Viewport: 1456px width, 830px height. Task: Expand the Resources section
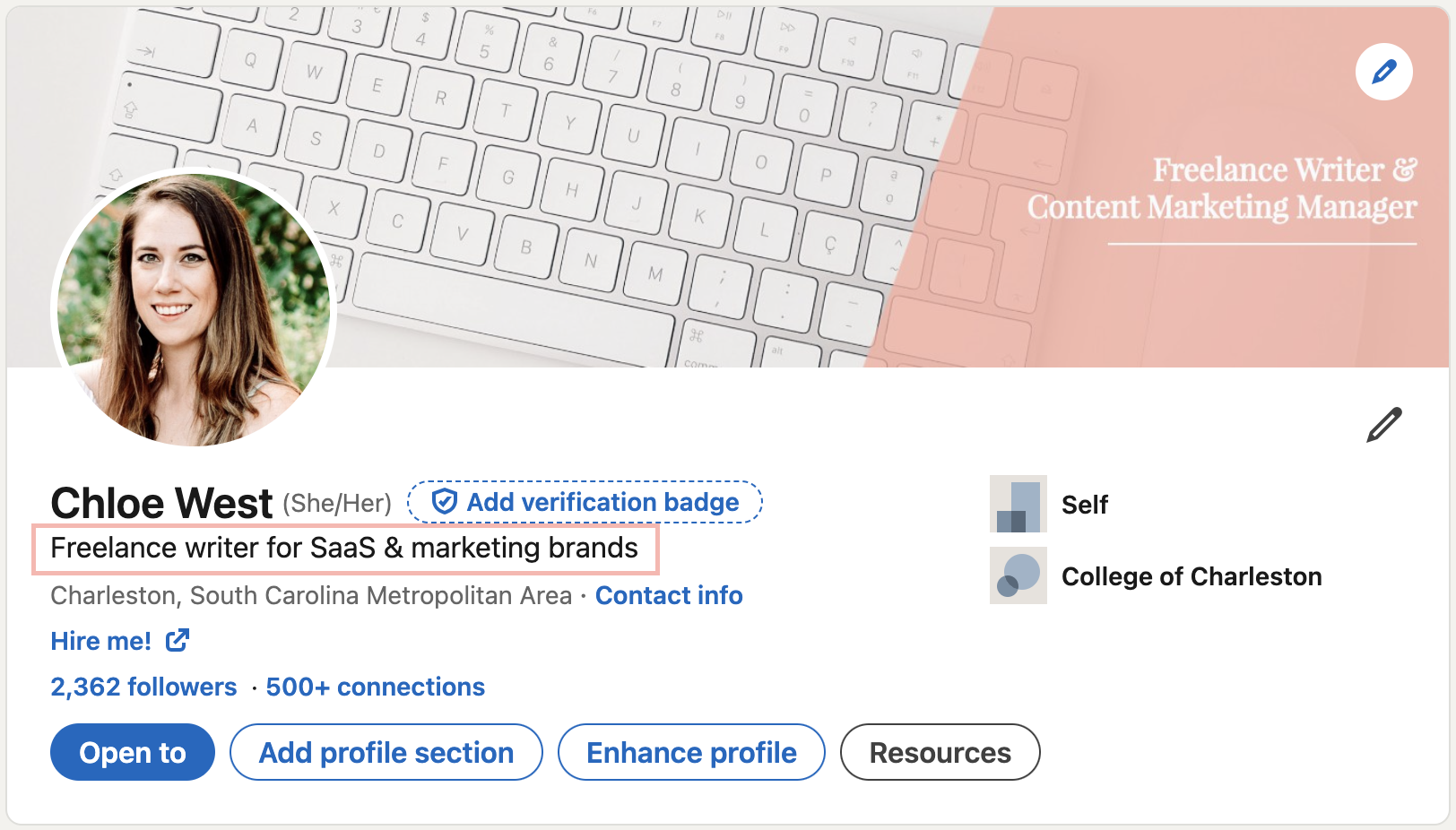click(940, 752)
